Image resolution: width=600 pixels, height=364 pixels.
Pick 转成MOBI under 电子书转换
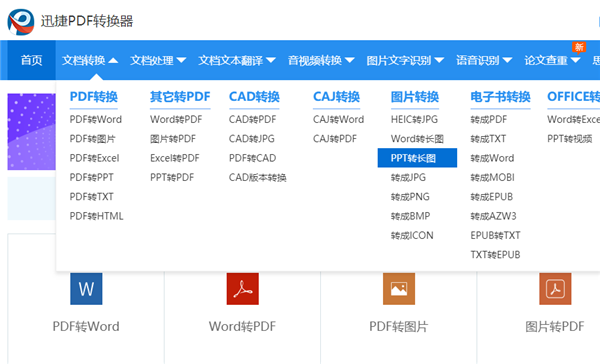point(492,177)
